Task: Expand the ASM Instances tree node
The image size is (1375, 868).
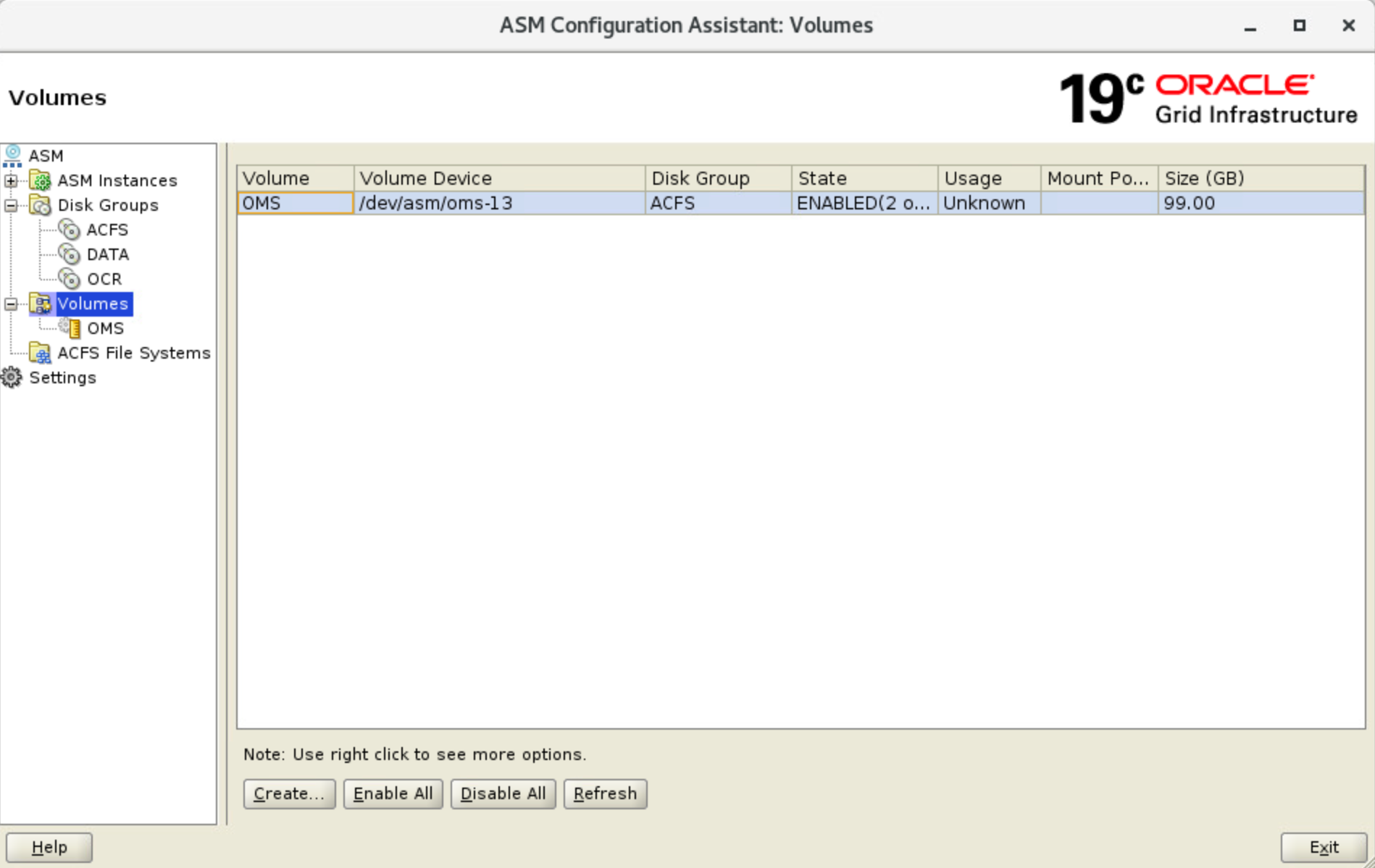Action: tap(11, 180)
